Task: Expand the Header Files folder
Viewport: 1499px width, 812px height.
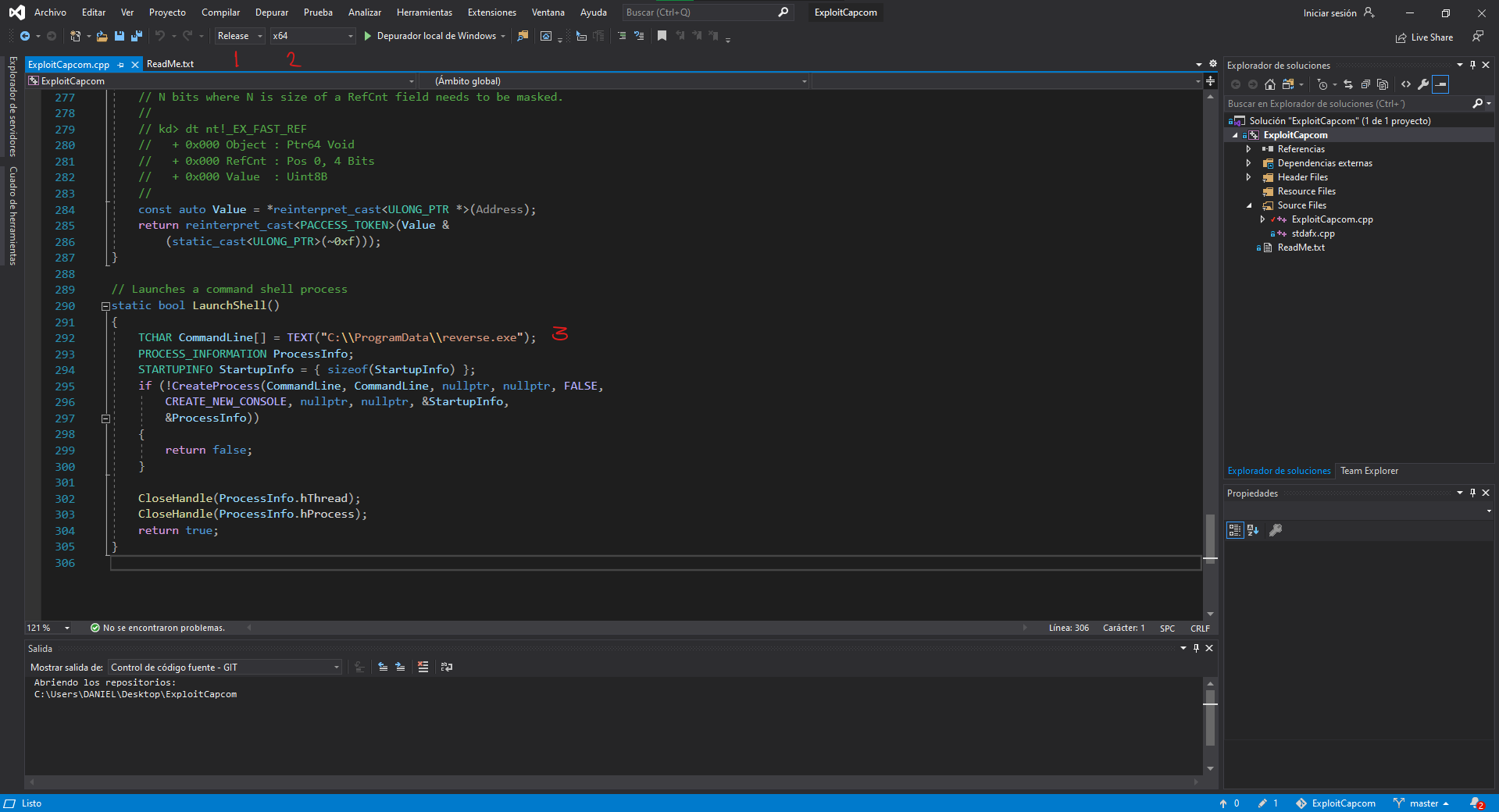Action: click(1248, 177)
